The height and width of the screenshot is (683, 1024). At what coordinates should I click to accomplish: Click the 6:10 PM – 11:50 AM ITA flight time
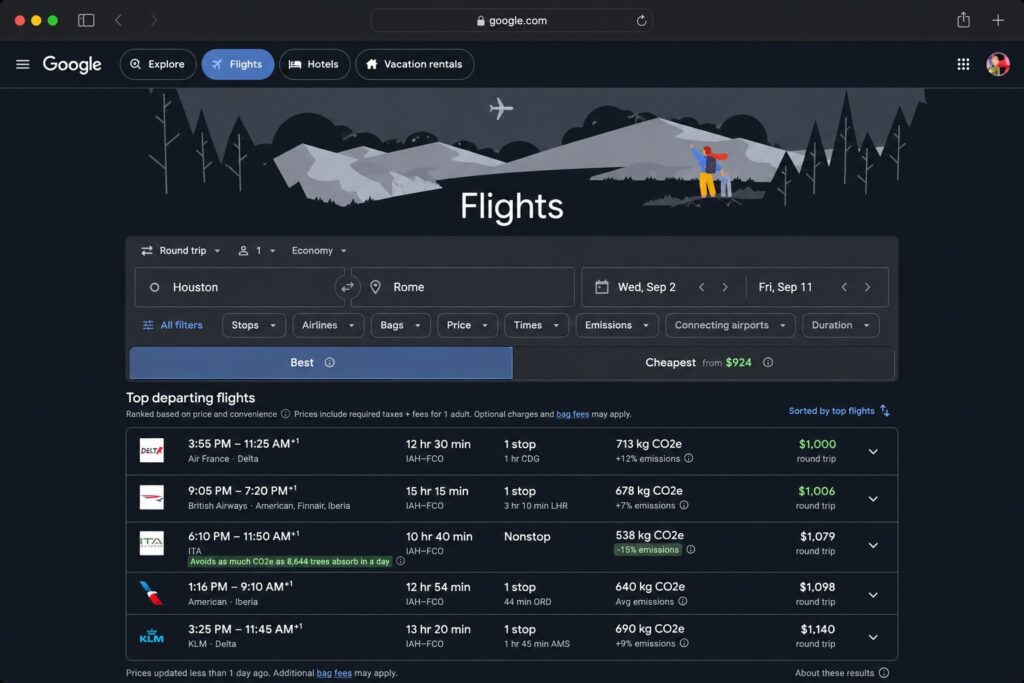click(x=244, y=536)
